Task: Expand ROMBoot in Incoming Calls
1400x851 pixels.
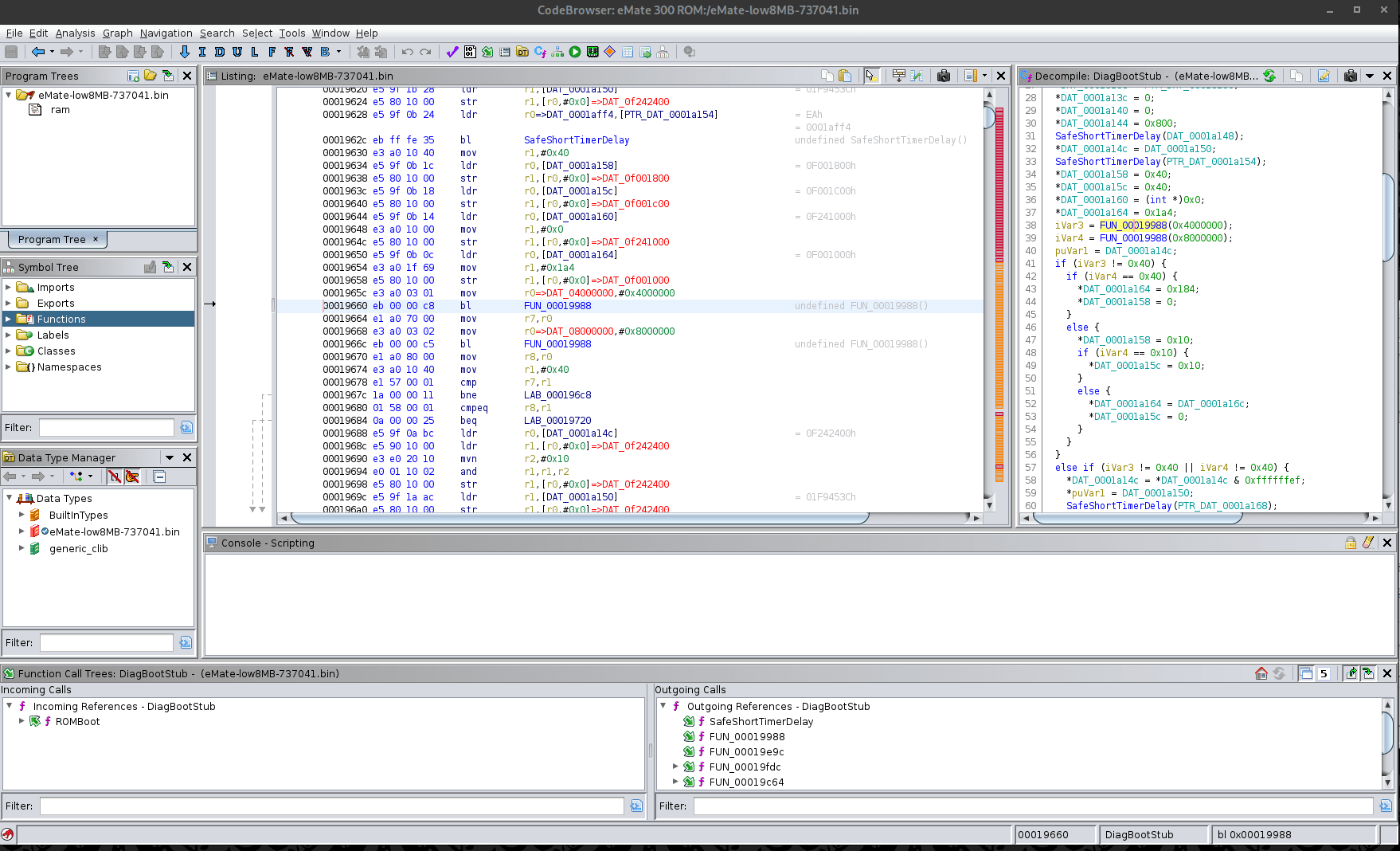Action: point(22,721)
